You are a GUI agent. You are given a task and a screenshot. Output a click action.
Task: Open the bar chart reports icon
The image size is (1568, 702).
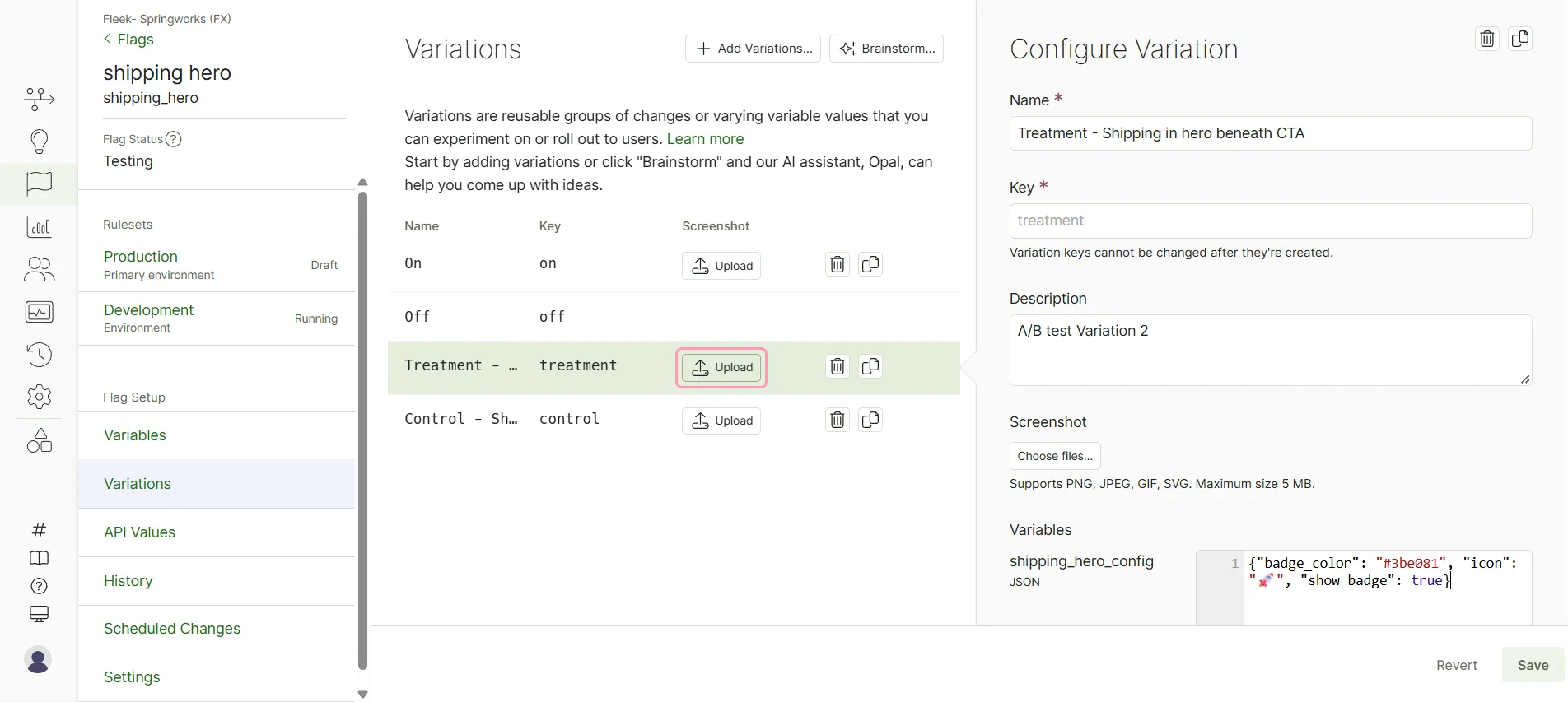(39, 227)
